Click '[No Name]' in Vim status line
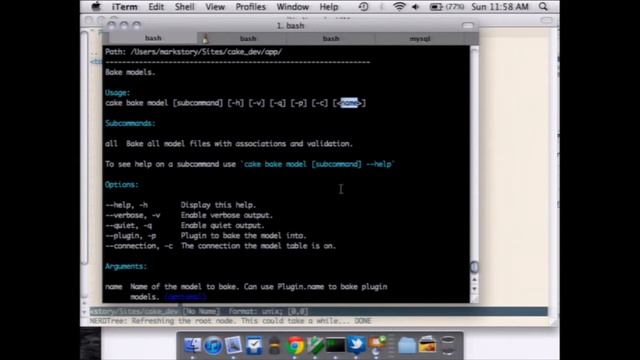This screenshot has width=640, height=360. click(x=201, y=311)
